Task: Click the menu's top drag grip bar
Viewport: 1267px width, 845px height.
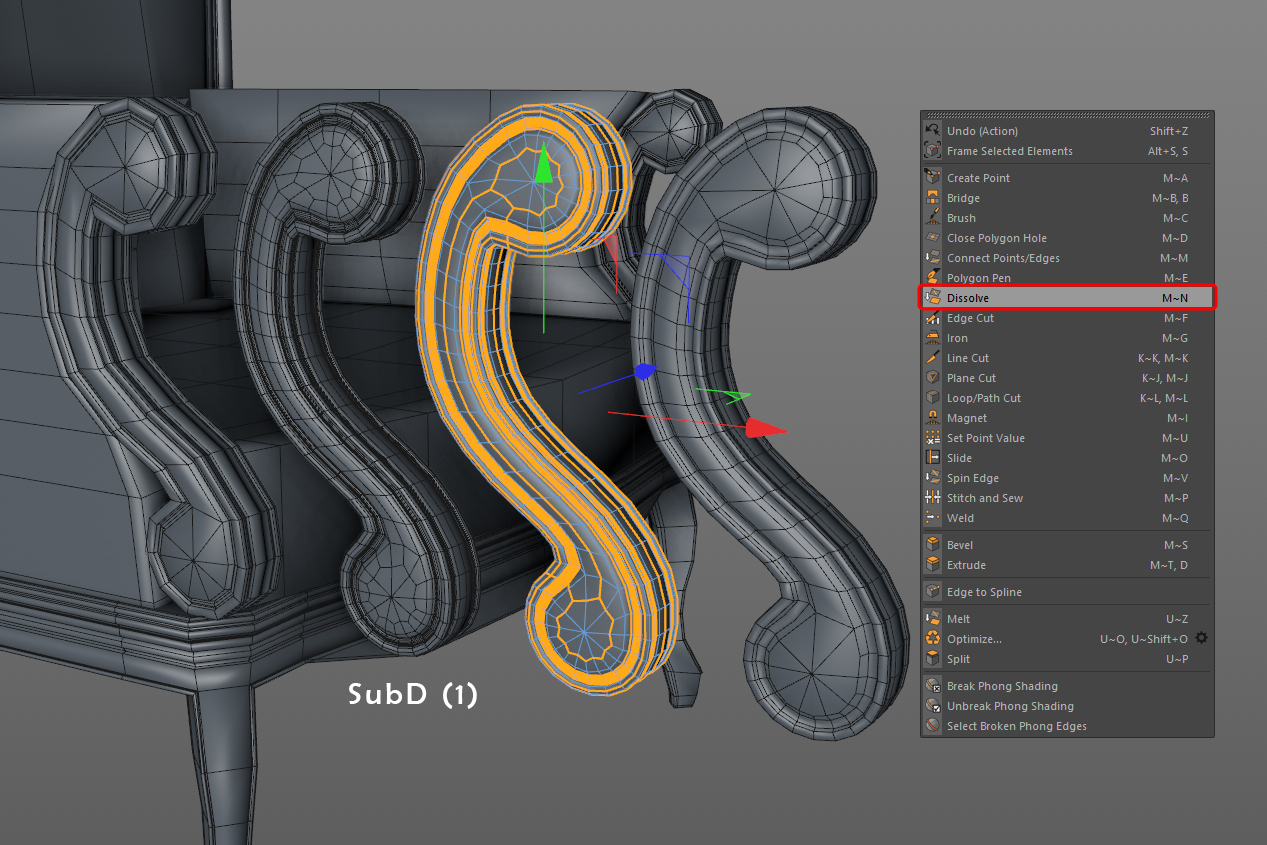Action: point(1066,115)
